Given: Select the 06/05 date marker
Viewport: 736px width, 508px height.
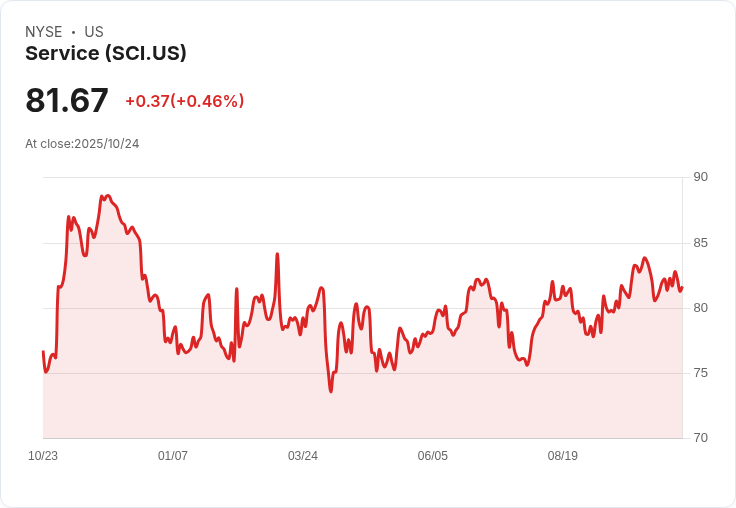Looking at the screenshot, I should point(433,456).
